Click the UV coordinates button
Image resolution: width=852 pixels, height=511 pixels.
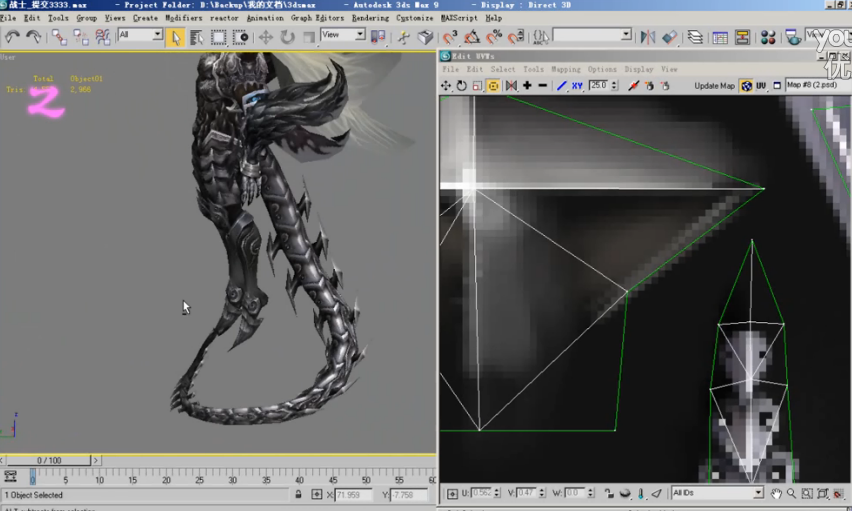[761, 86]
